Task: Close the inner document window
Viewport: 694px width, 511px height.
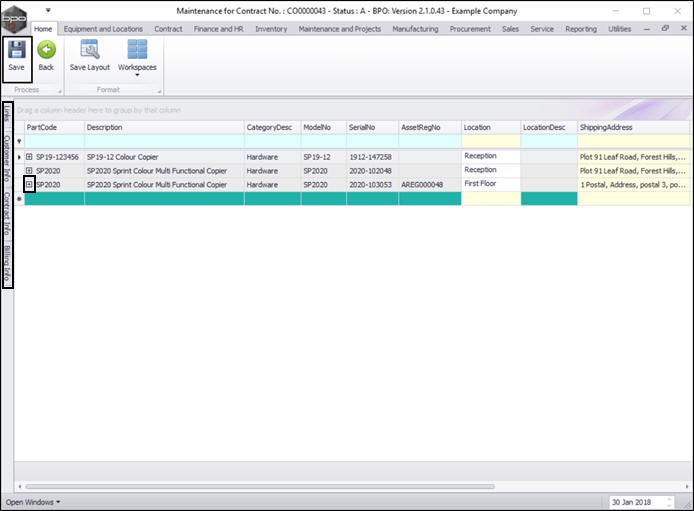Action: tap(683, 28)
